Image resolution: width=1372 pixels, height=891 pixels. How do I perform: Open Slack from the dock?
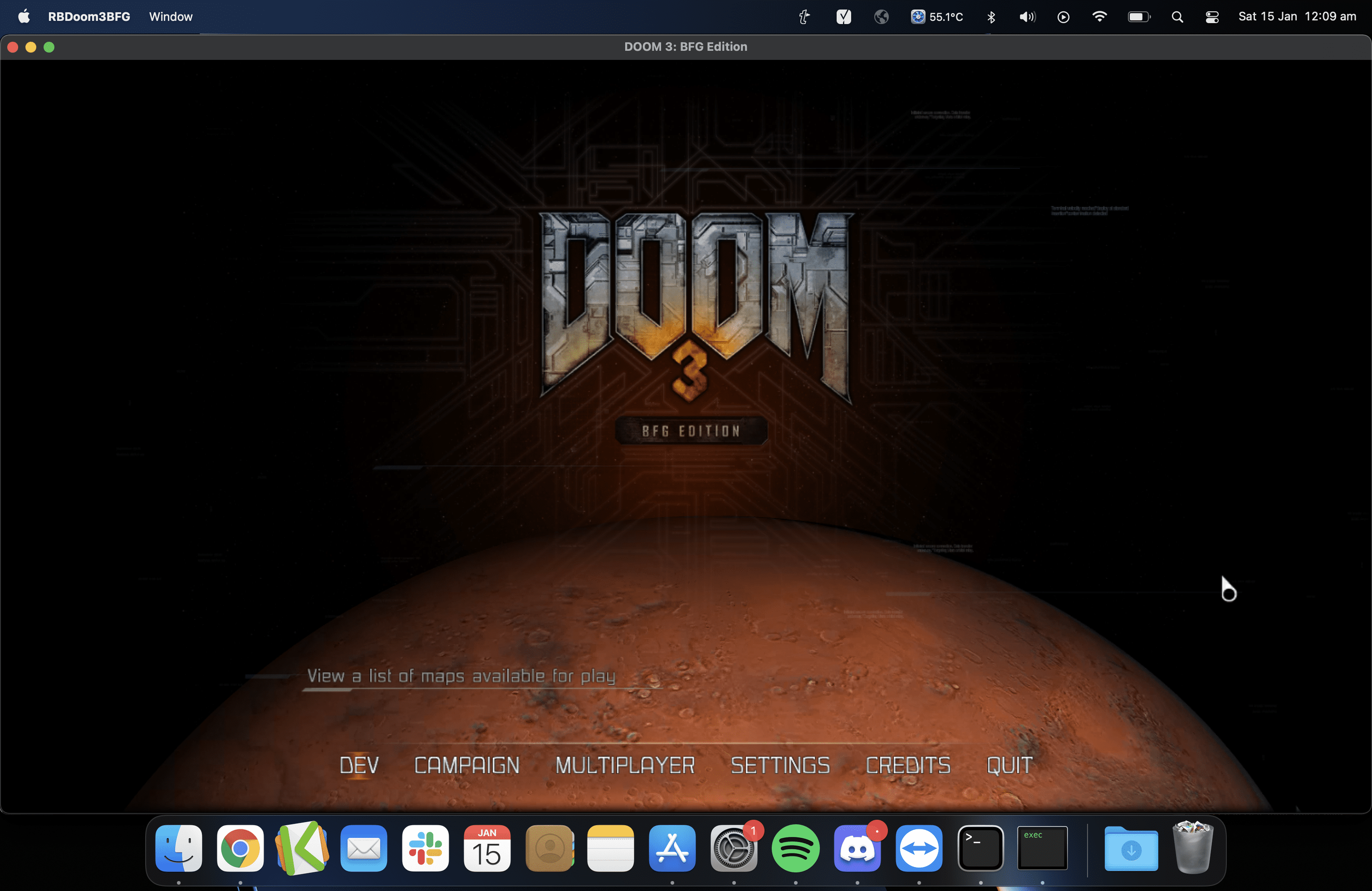[426, 848]
